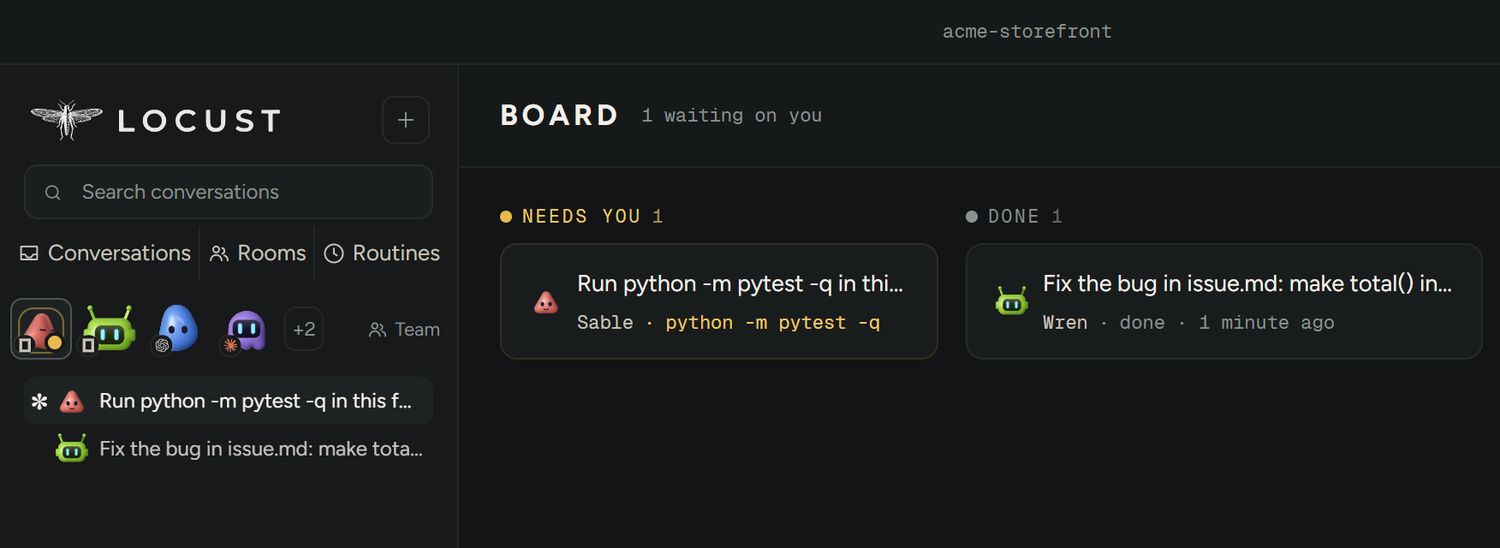Screen dimensions: 1500x548
Task: Focus the Search conversations field
Action: (228, 192)
